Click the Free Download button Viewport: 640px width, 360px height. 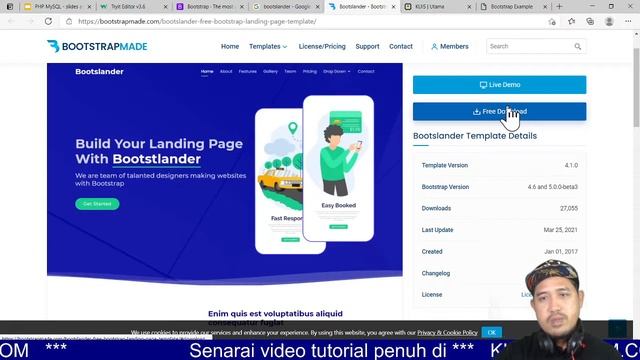(x=500, y=111)
